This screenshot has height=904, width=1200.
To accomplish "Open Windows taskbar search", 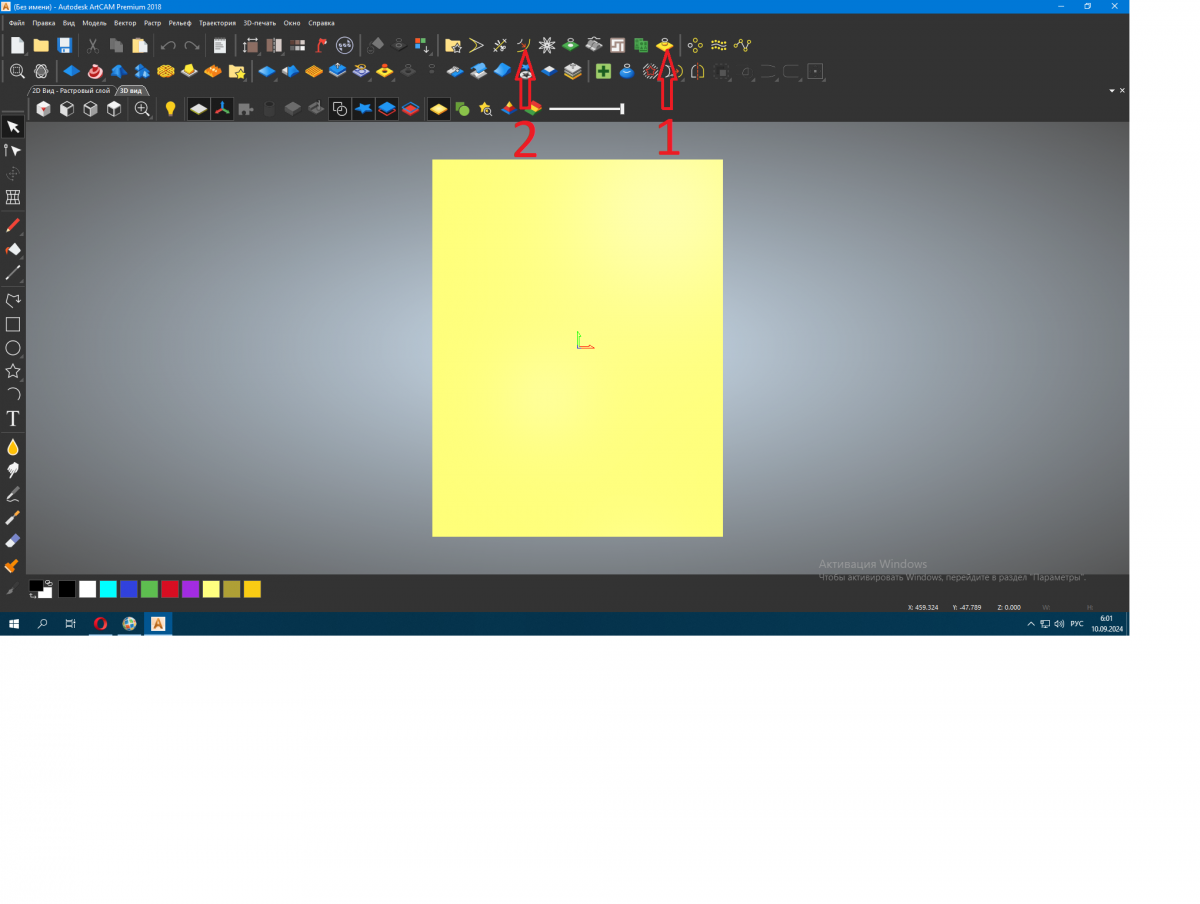I will click(x=42, y=624).
